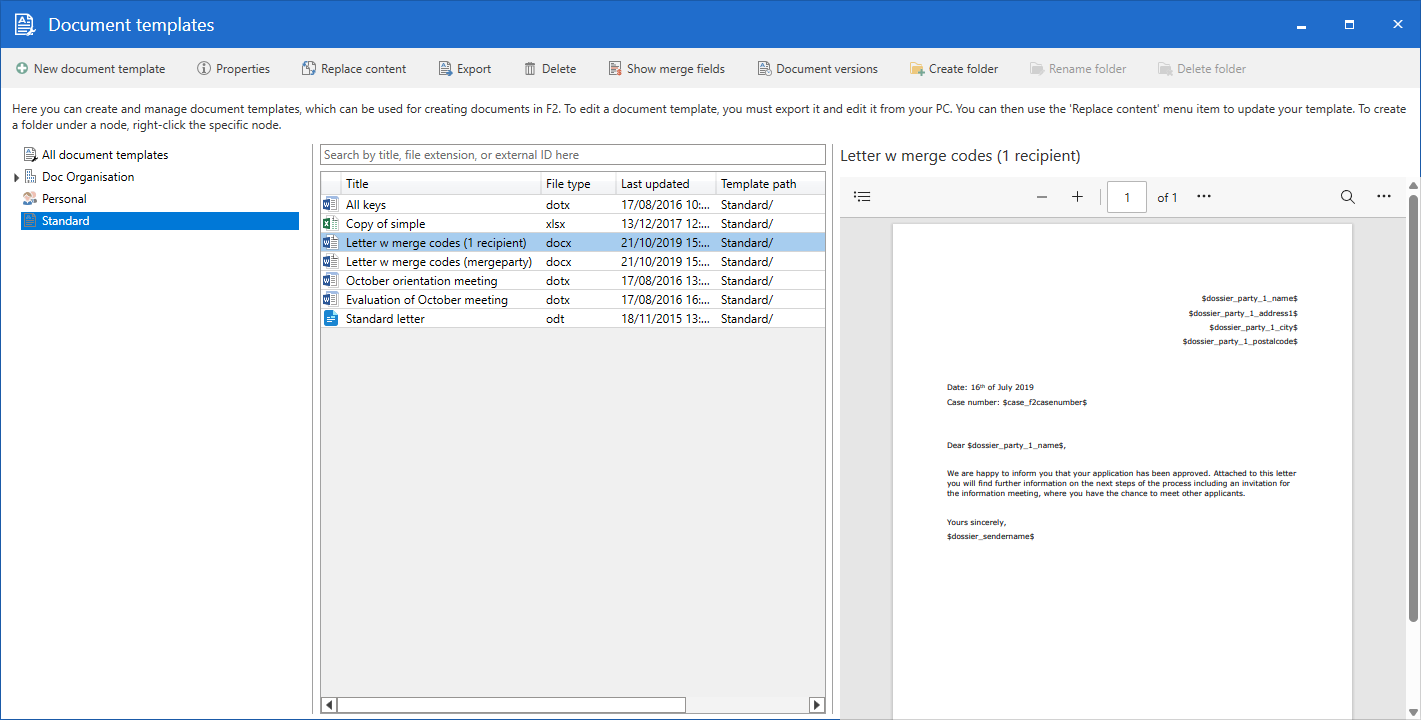Select the Personal folder
Image resolution: width=1421 pixels, height=720 pixels.
coord(64,199)
